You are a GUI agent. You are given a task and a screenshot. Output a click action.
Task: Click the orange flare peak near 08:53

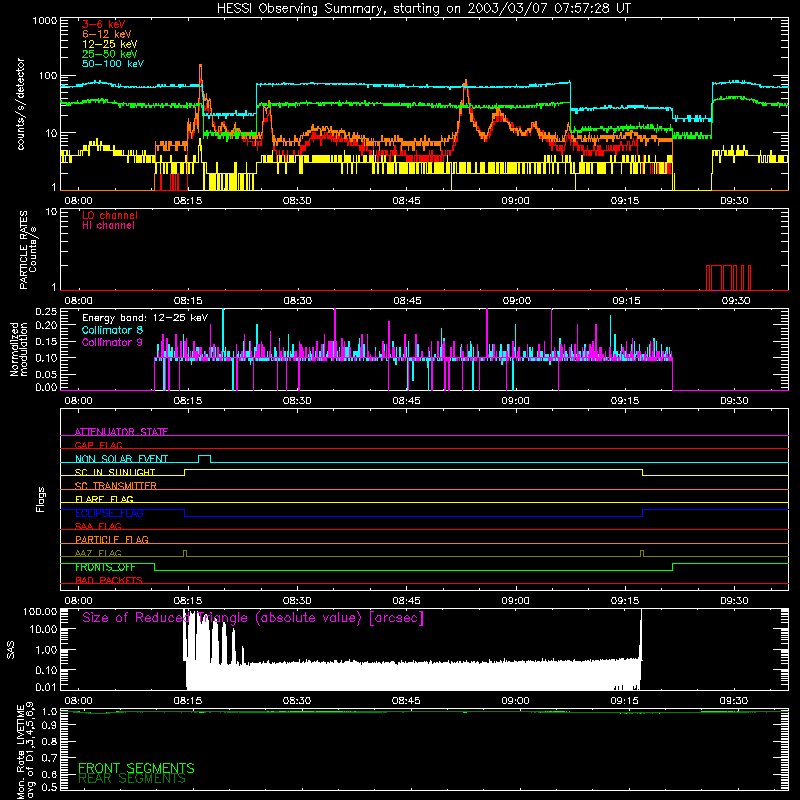pos(465,82)
